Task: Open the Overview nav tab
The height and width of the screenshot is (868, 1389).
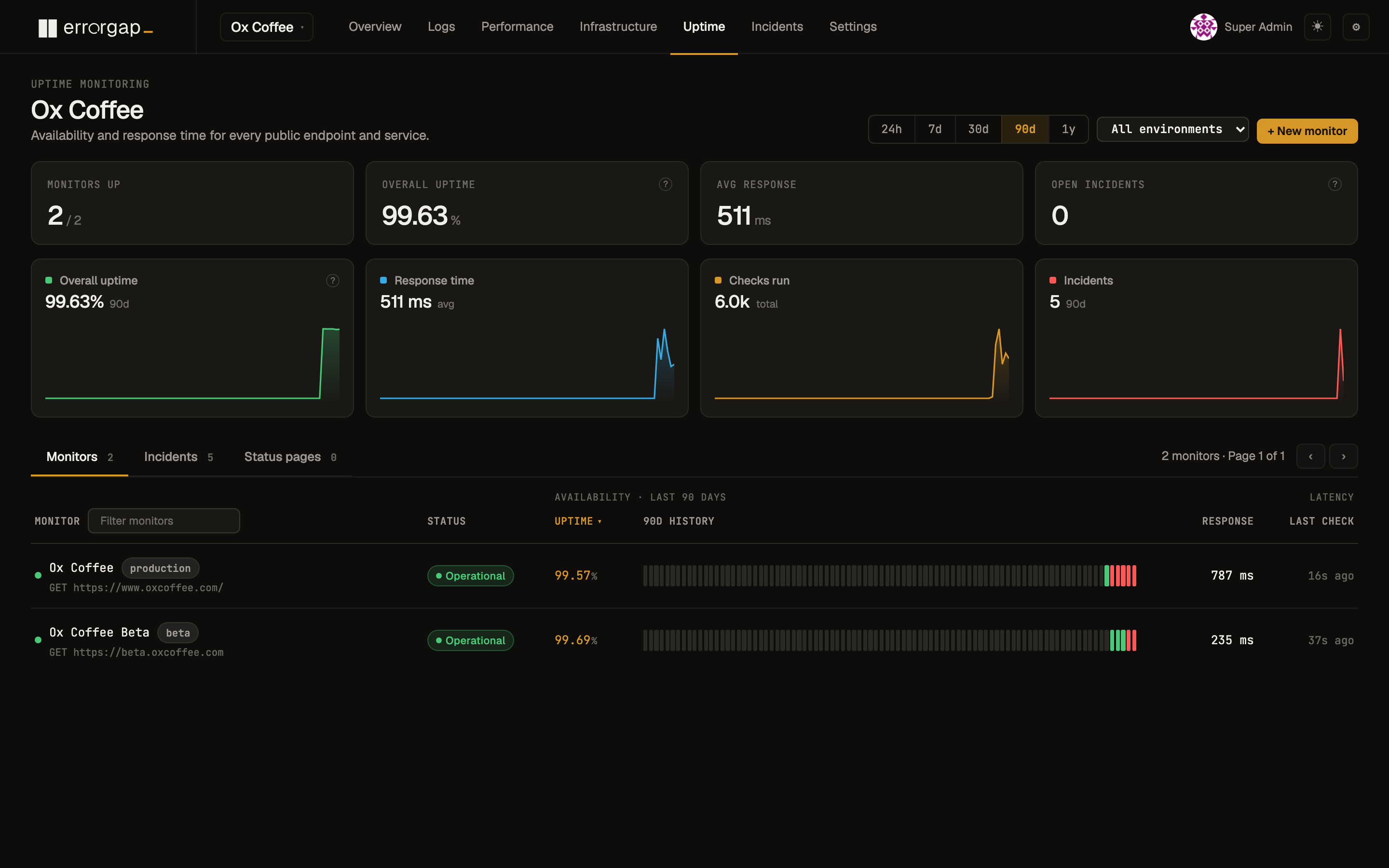Action: [x=375, y=27]
